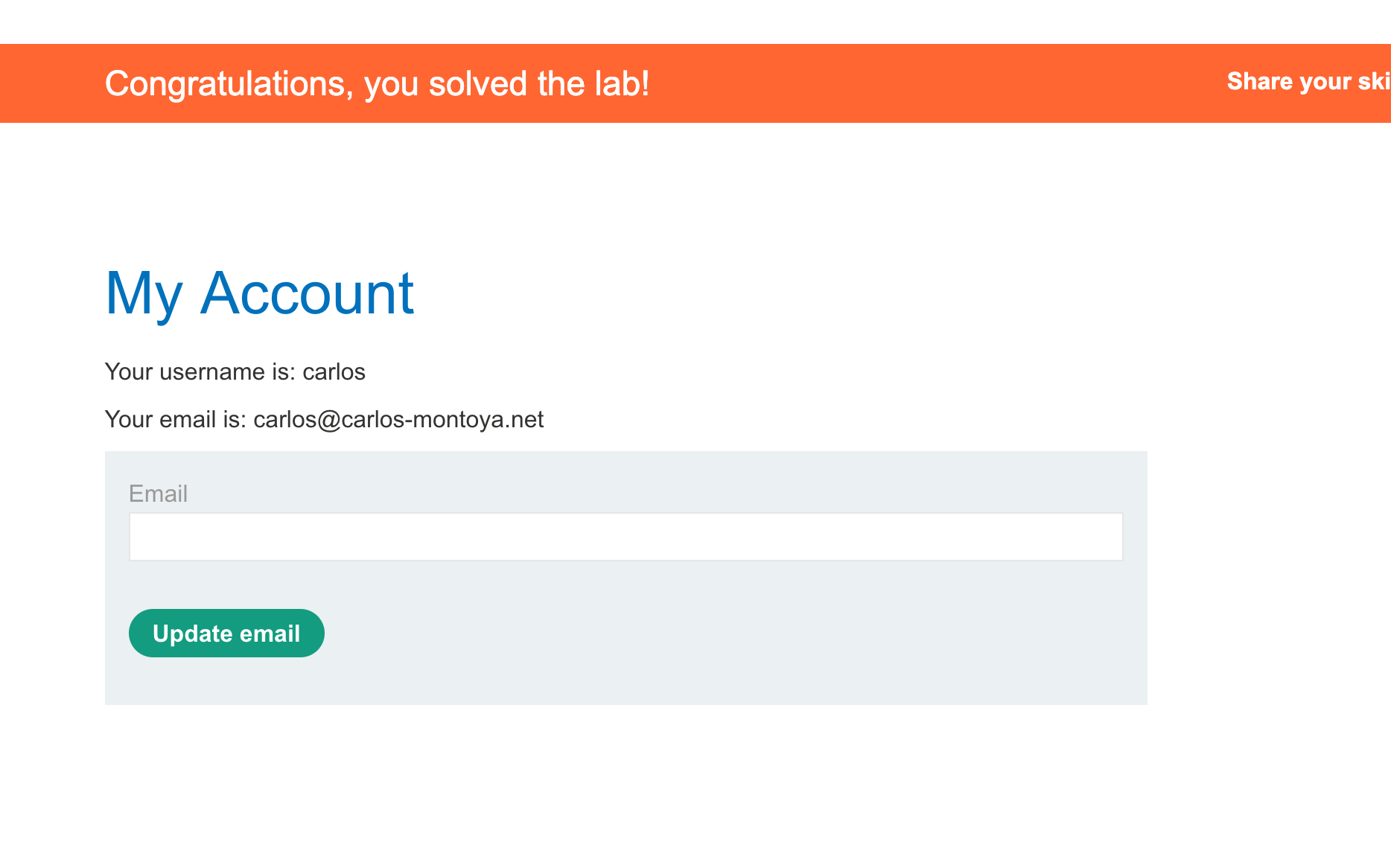Click the word My in heading
This screenshot has height=868, width=1391.
[x=144, y=293]
